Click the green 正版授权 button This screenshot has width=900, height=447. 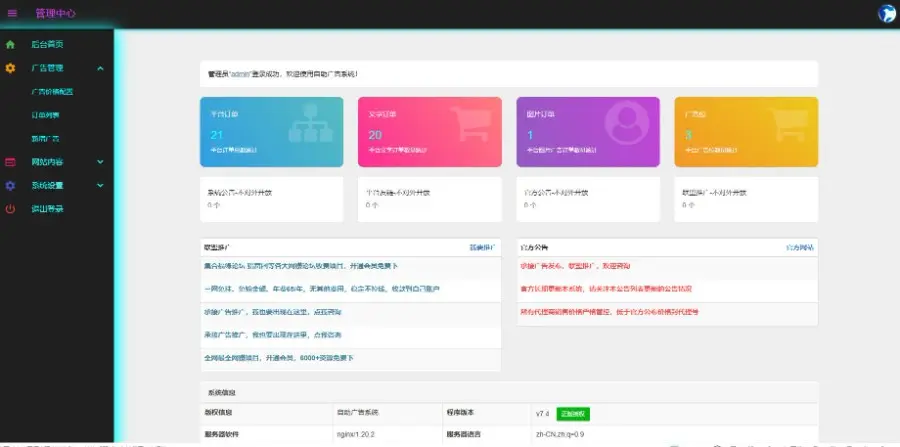(x=573, y=413)
